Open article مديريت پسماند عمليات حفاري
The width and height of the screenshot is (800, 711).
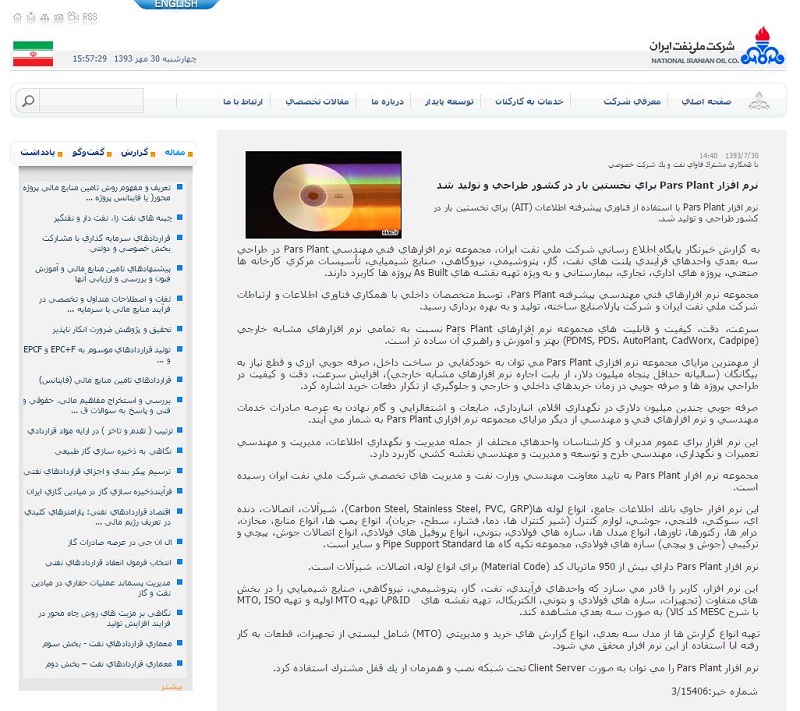[x=101, y=588]
